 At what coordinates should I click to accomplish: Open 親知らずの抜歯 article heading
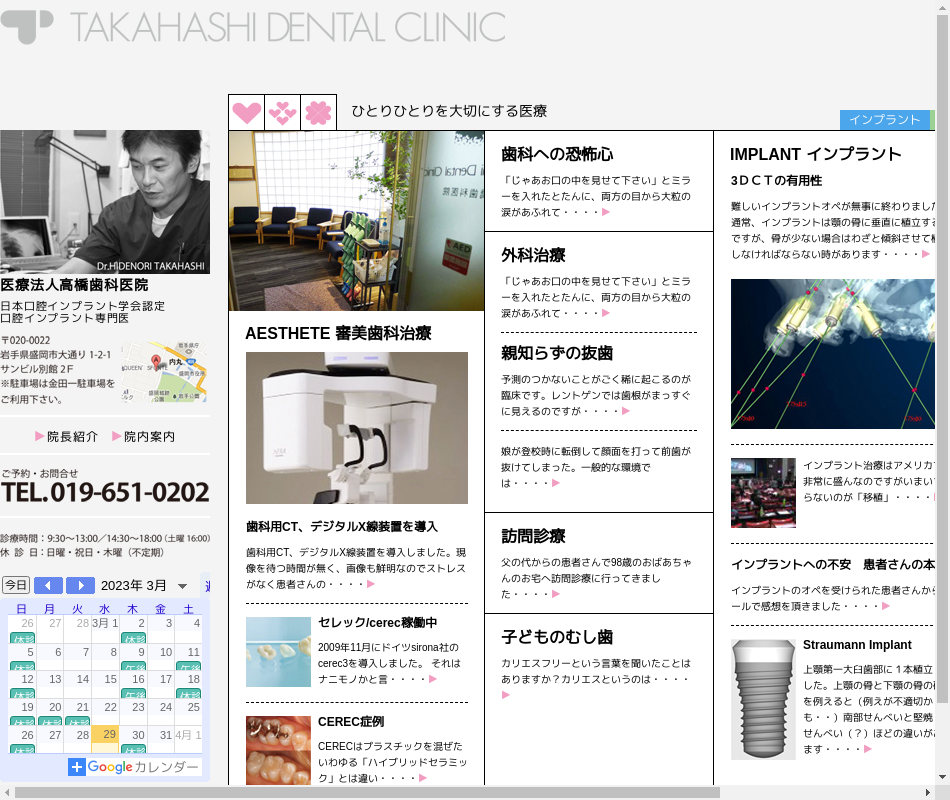click(557, 353)
